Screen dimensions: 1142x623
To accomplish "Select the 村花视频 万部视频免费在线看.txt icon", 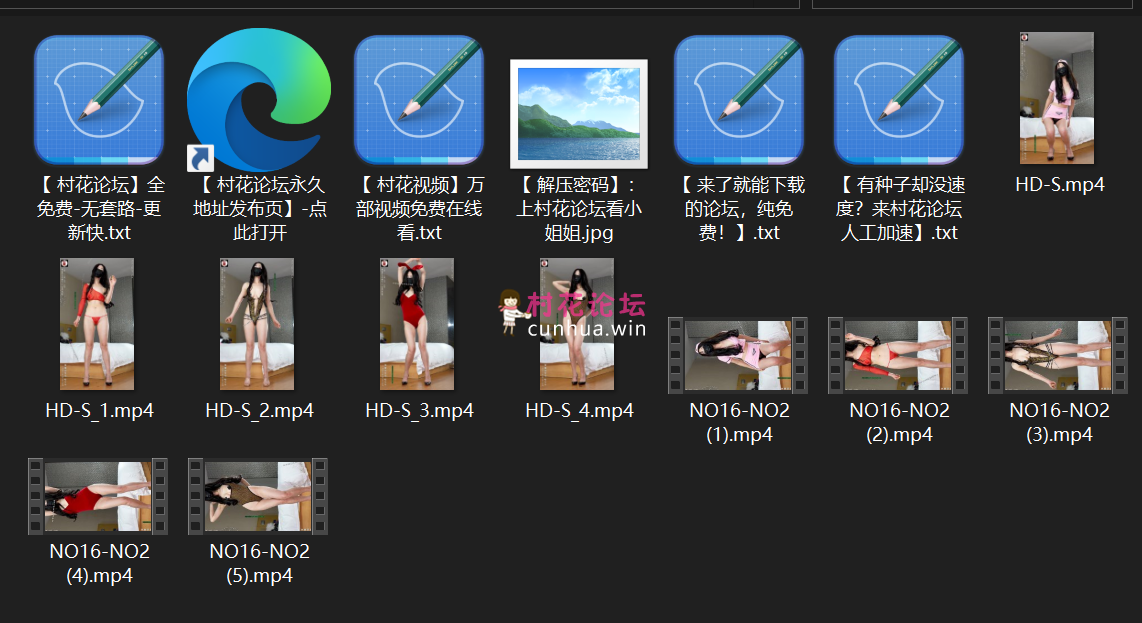I will [x=419, y=100].
